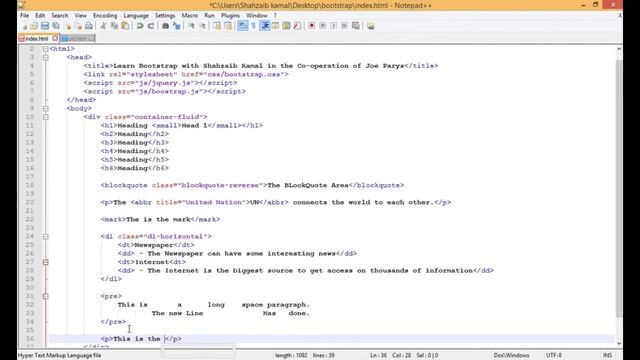Open the Settings menu
Screen dimensions: 640x360
[165, 16]
